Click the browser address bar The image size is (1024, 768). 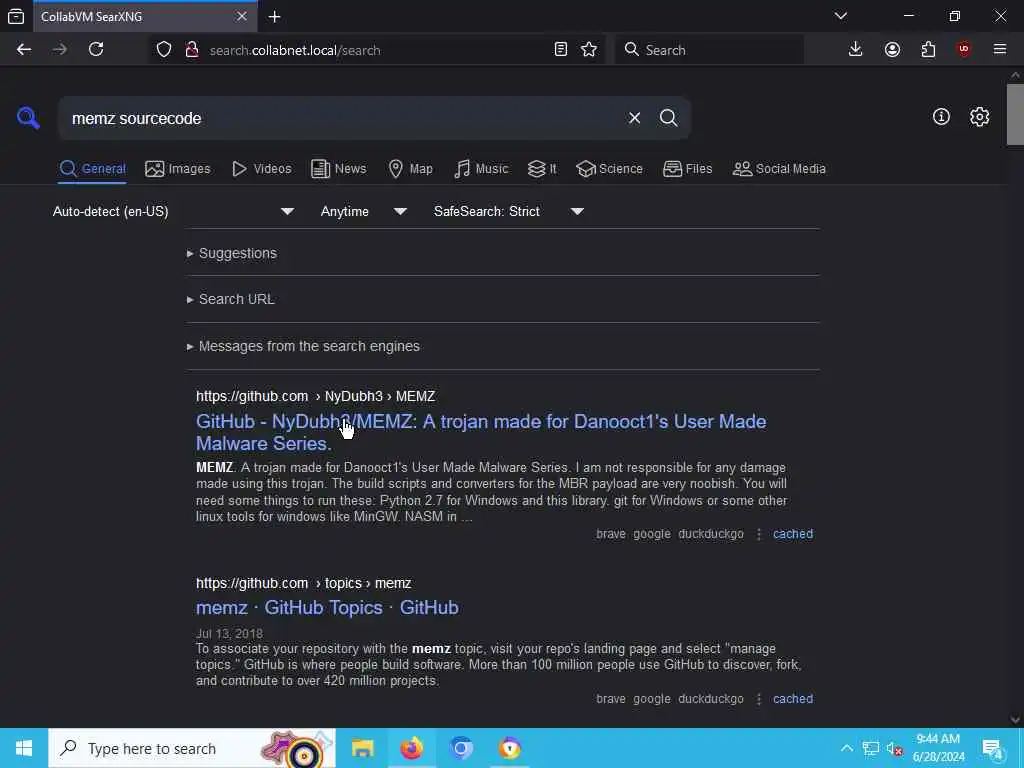tap(376, 50)
